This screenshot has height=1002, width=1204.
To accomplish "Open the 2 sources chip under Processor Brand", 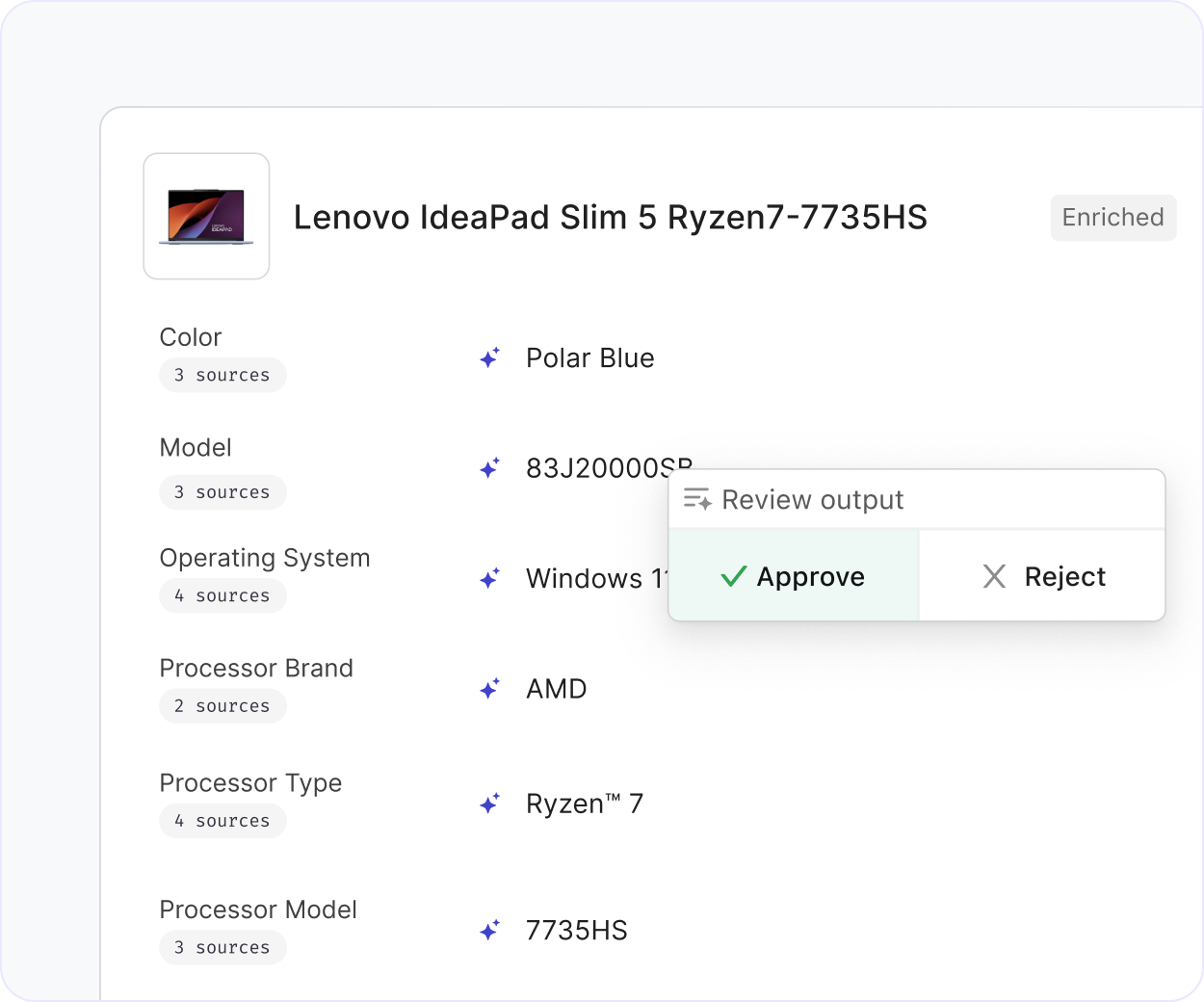I will click(x=222, y=706).
